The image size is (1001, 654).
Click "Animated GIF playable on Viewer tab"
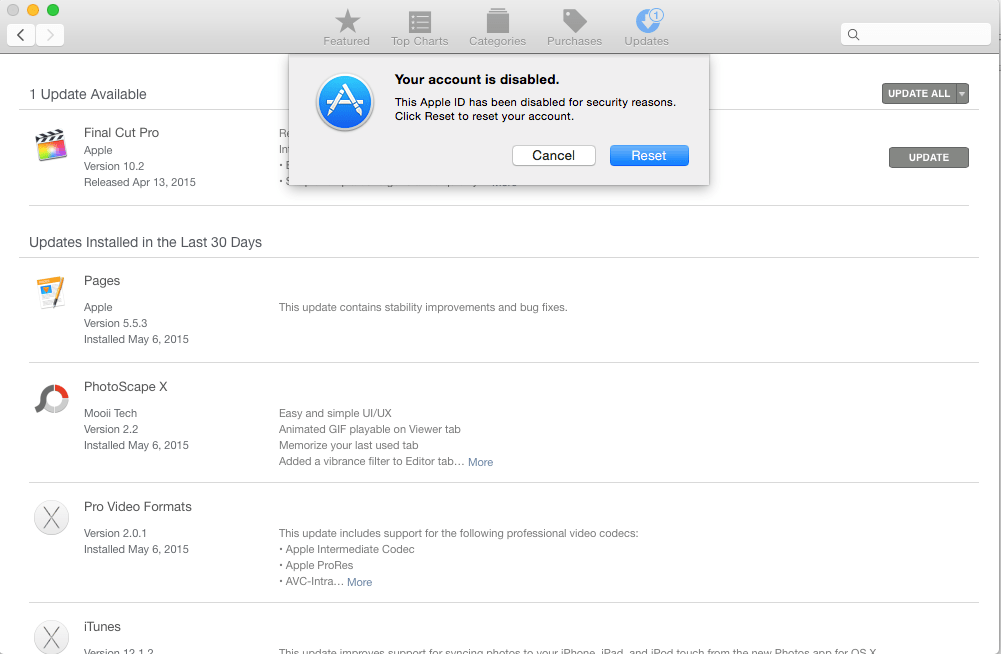(370, 429)
